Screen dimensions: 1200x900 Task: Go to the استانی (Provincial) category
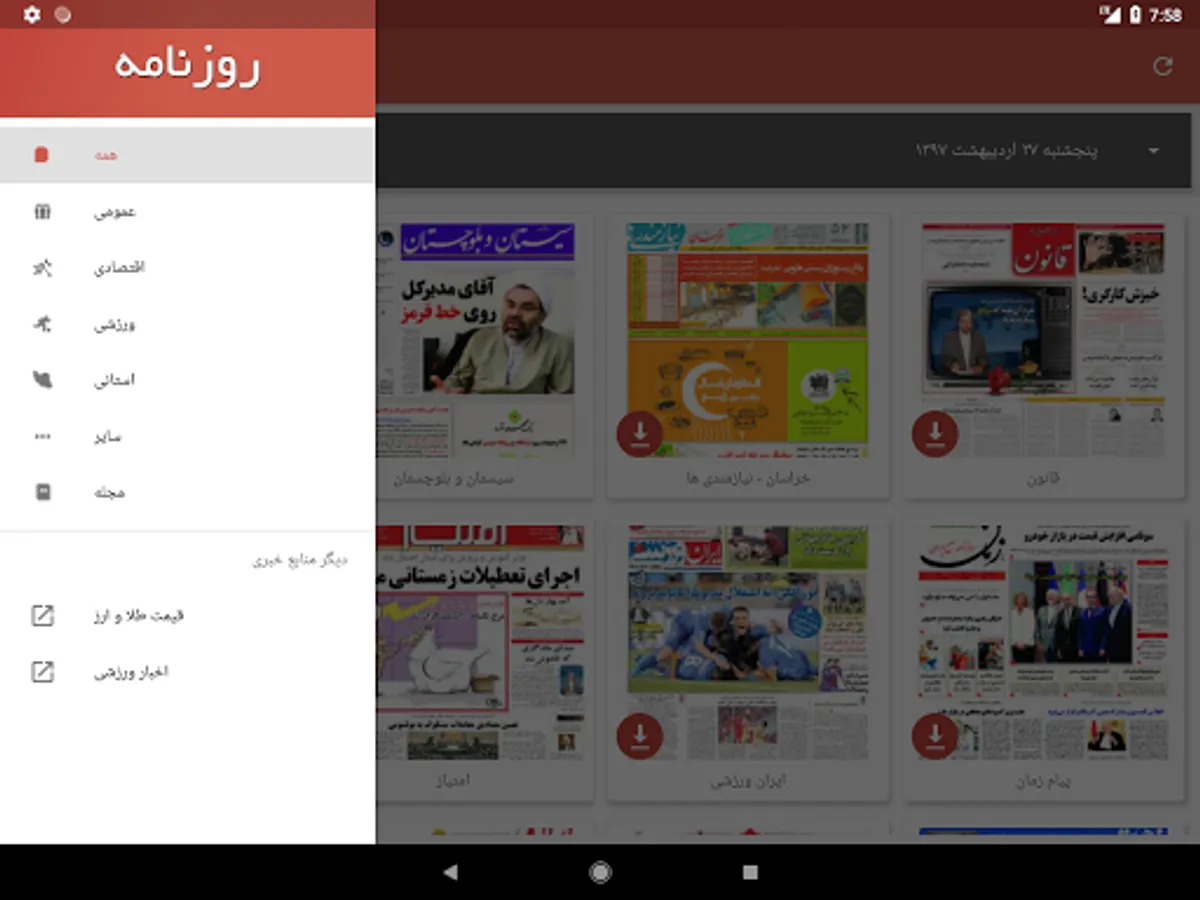click(188, 380)
